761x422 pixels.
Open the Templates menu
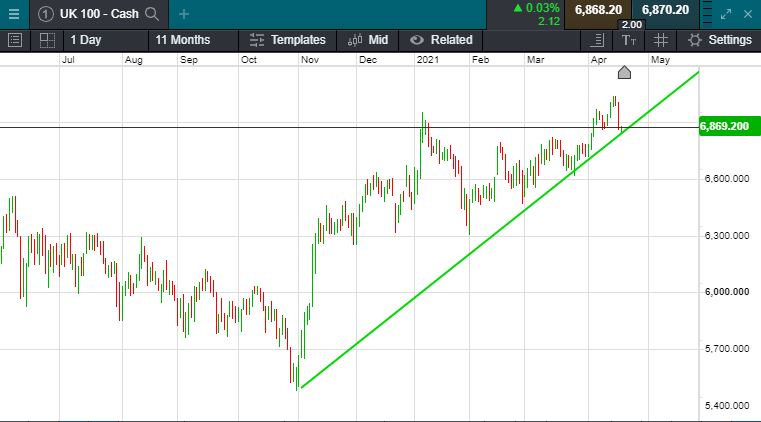pyautogui.click(x=288, y=40)
